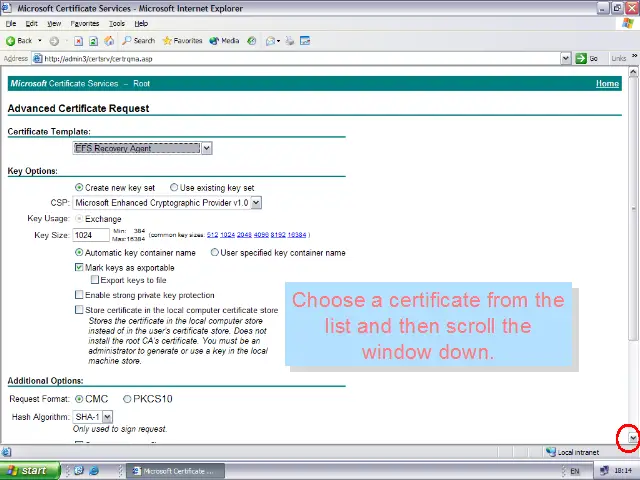Click the Internet Explorer title bar icon

(6, 8)
